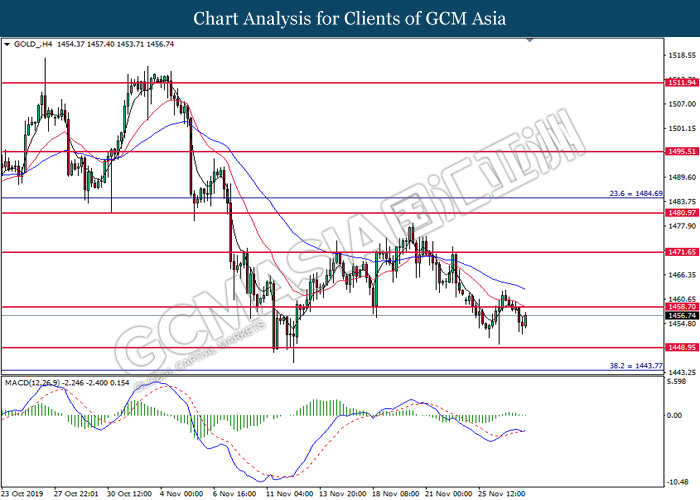Click the 25 Nov 12:00 time label
Screen dimensions: 700x500
(x=502, y=494)
